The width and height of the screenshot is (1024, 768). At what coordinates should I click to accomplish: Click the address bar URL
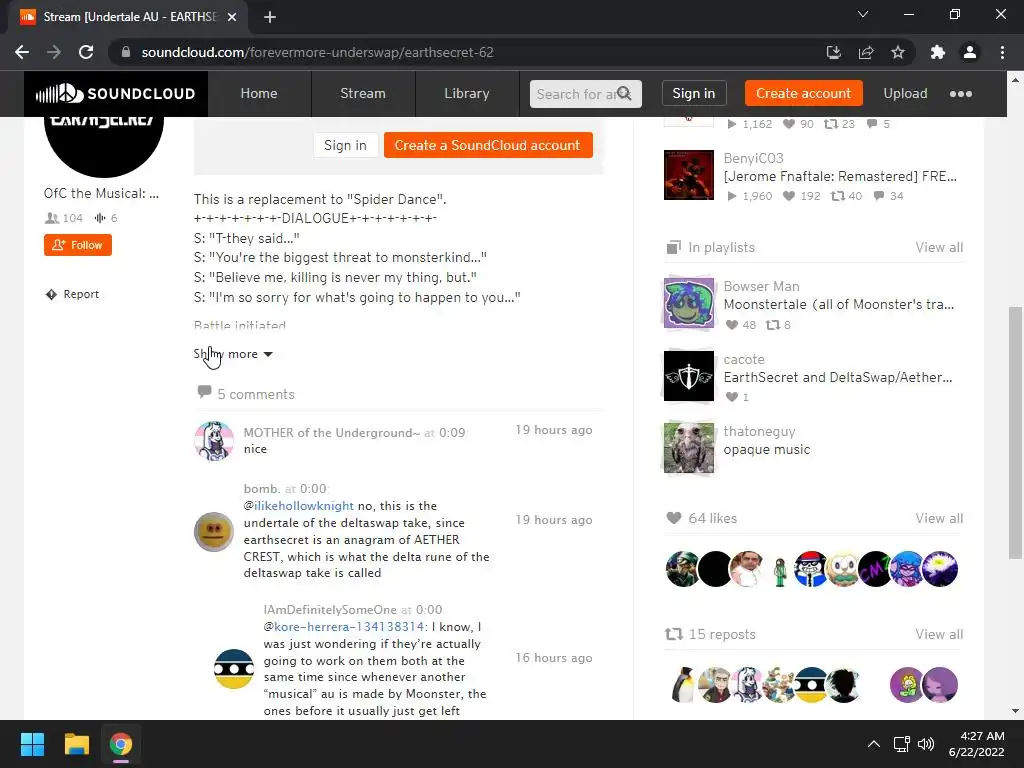tap(317, 52)
